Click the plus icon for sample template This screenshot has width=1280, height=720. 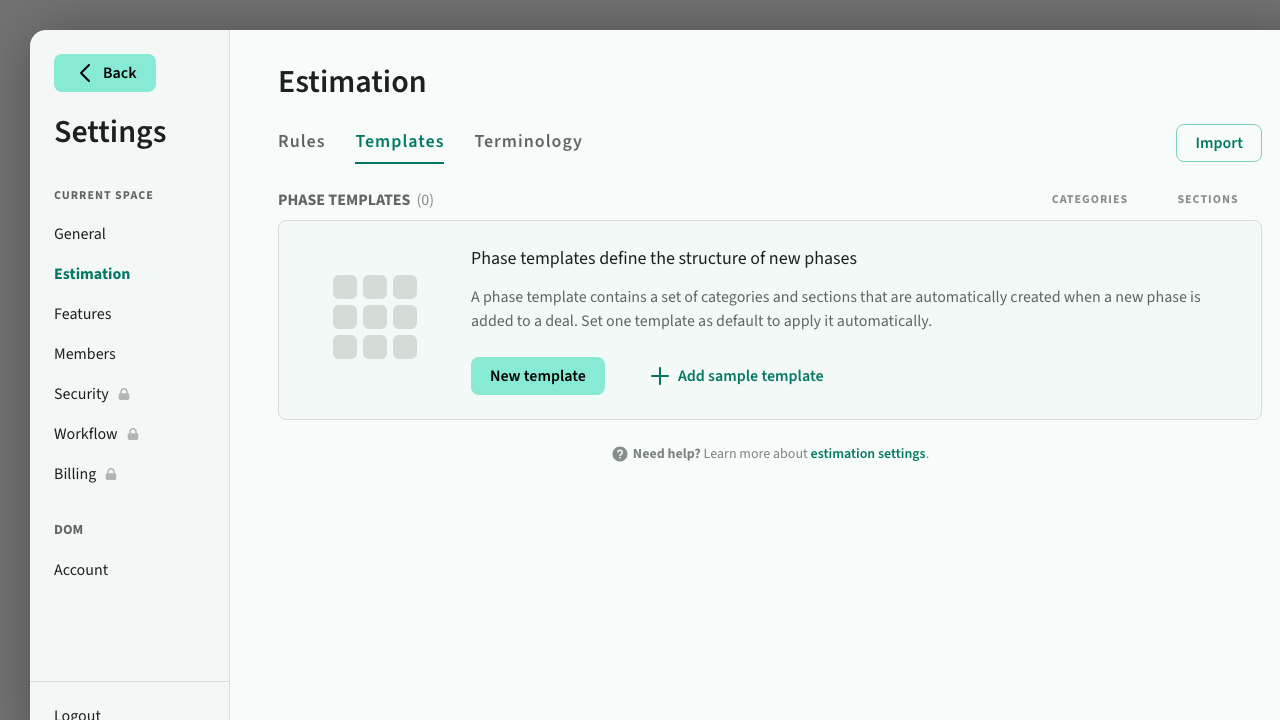pos(659,376)
